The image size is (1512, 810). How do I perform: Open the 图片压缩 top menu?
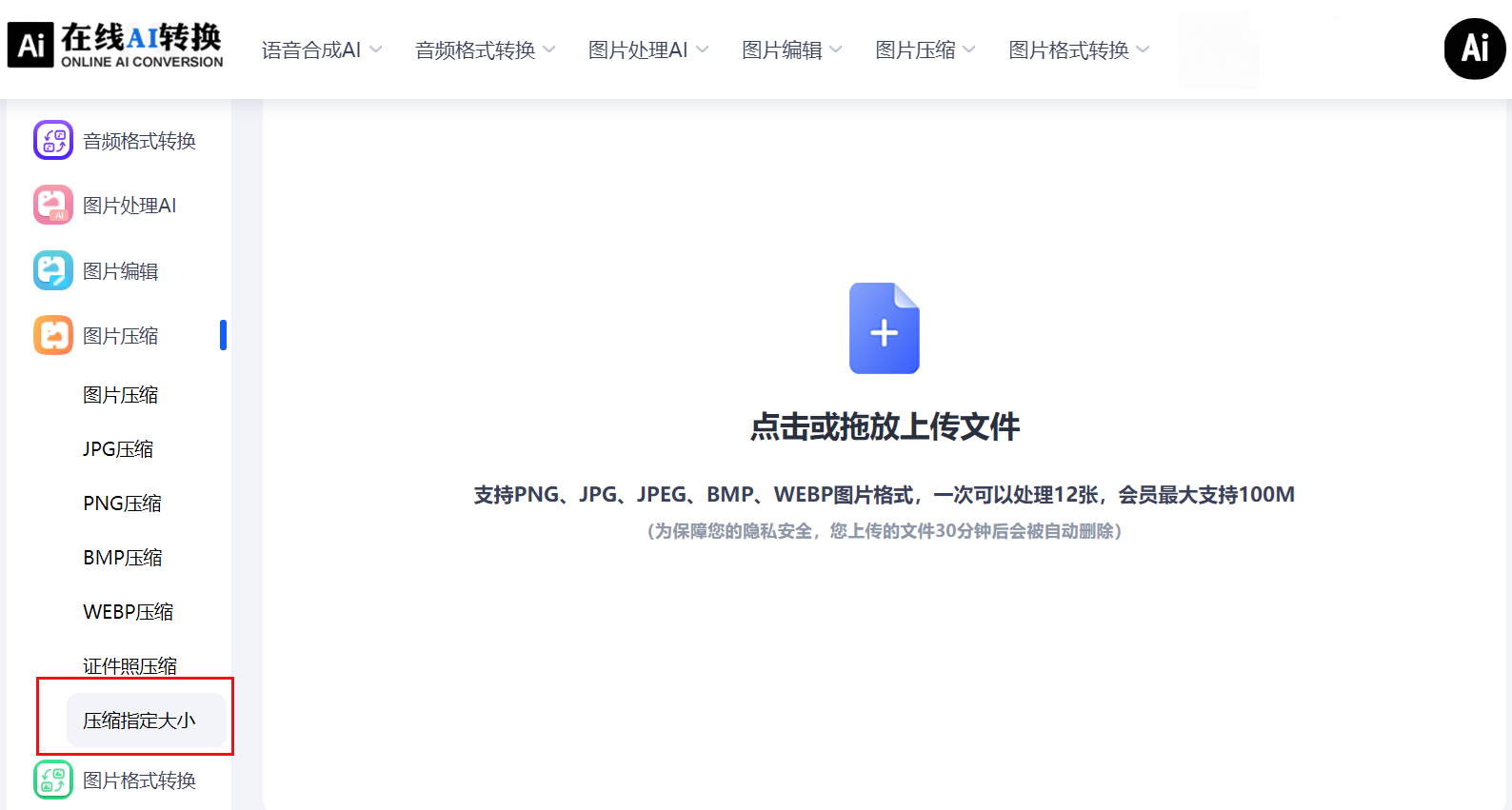[925, 49]
